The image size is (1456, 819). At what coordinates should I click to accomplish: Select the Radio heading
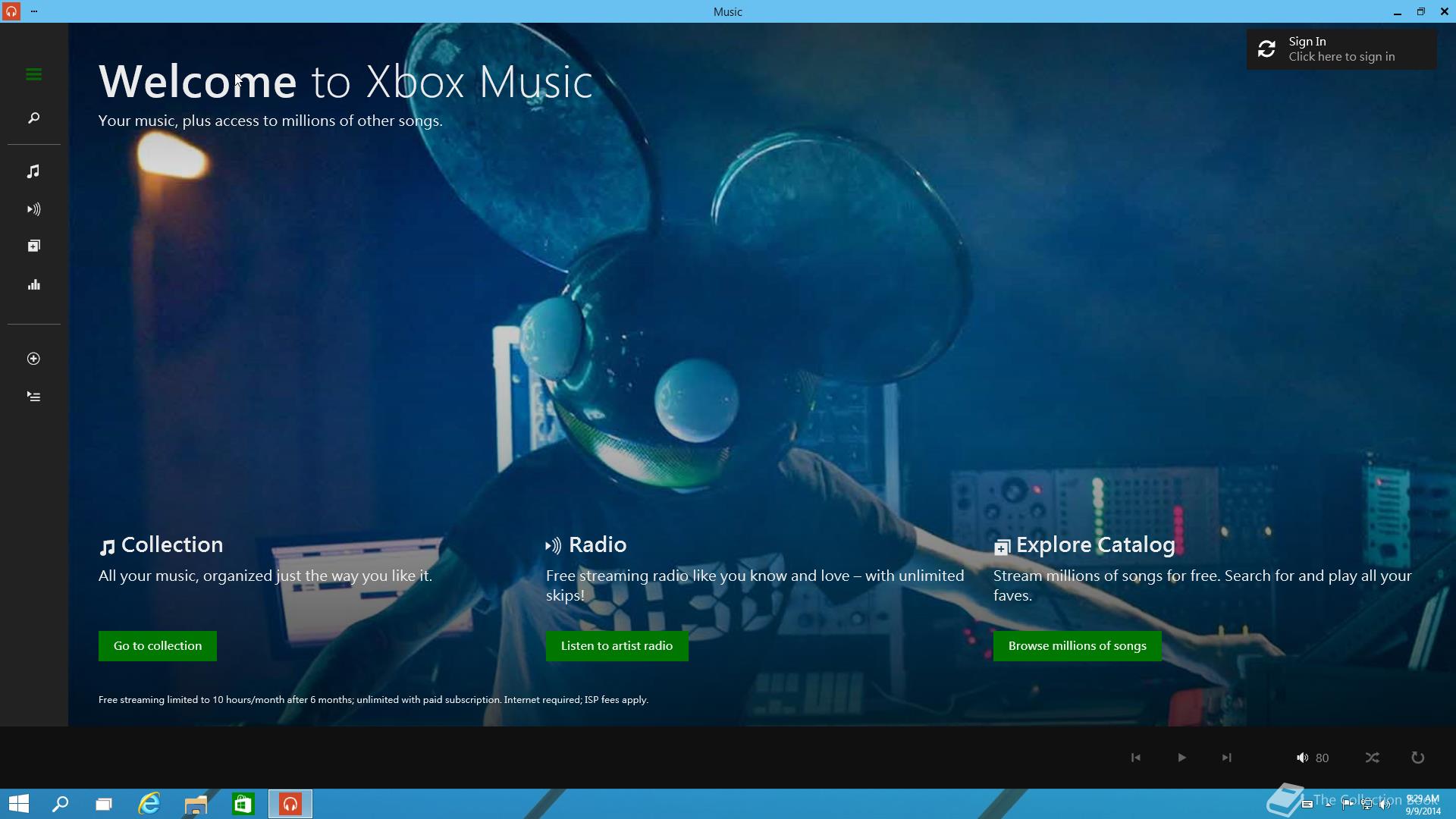point(598,544)
